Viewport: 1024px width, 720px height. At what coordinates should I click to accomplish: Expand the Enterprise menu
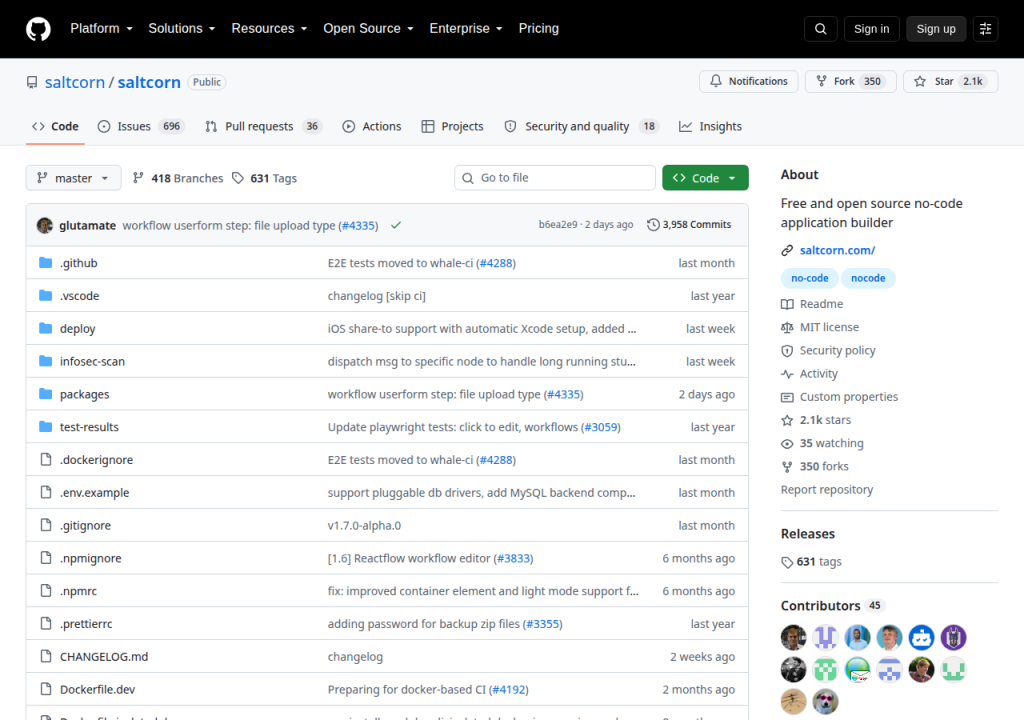tap(466, 29)
